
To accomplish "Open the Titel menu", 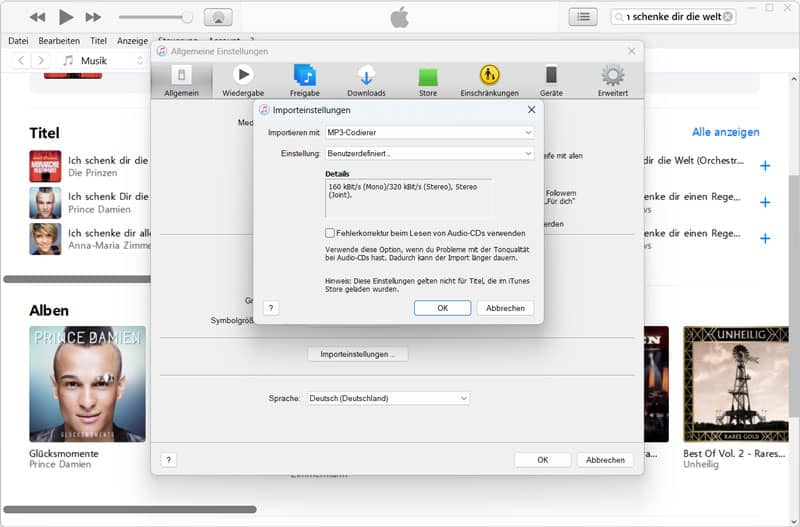I will tap(98, 41).
